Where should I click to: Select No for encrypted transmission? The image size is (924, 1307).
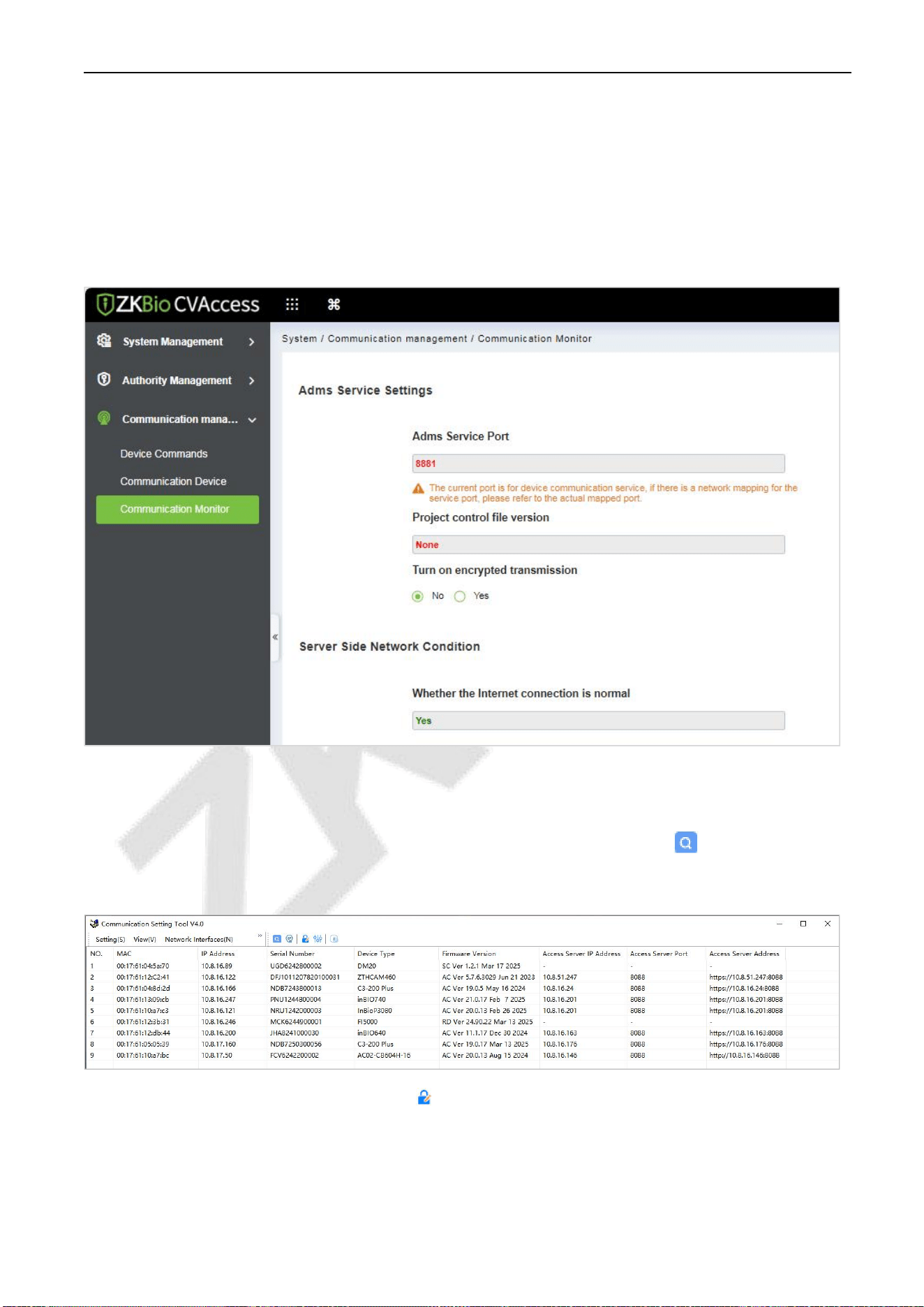[x=417, y=596]
